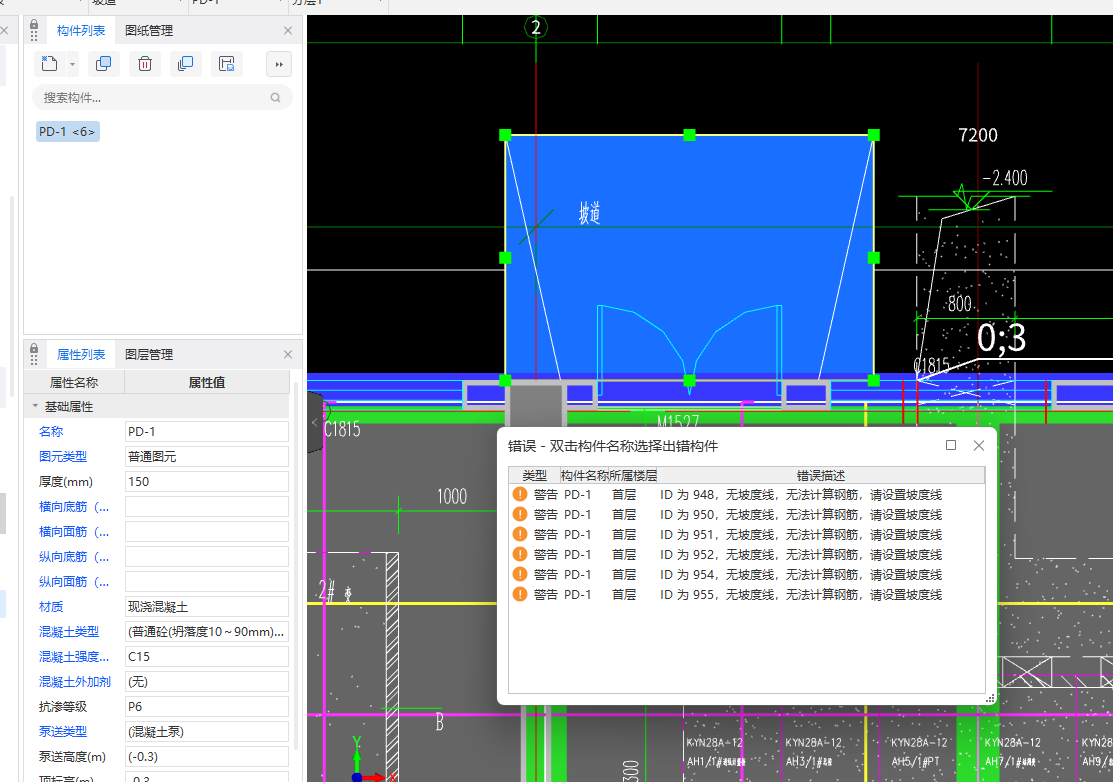Click the copy component icon
Screen dimensions: 1113x782
pyautogui.click(x=103, y=65)
